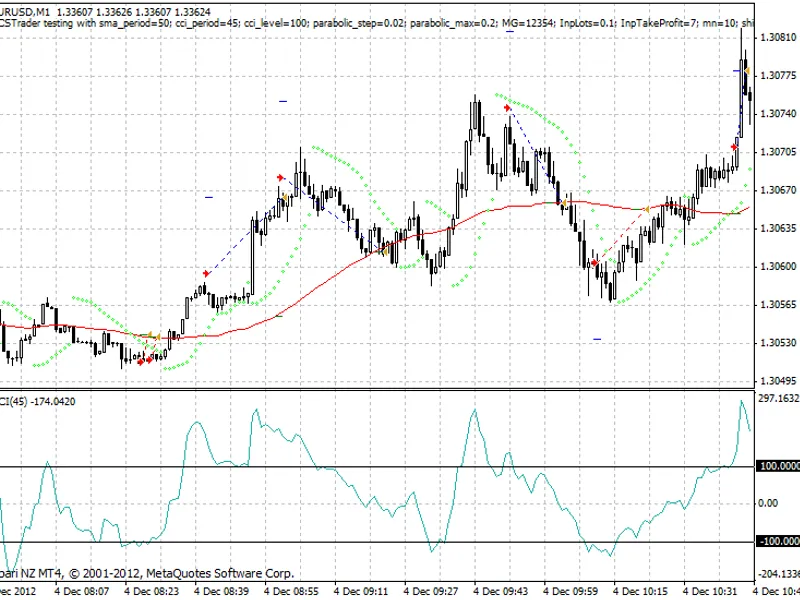Click the 1.30740 price axis label

pos(778,114)
